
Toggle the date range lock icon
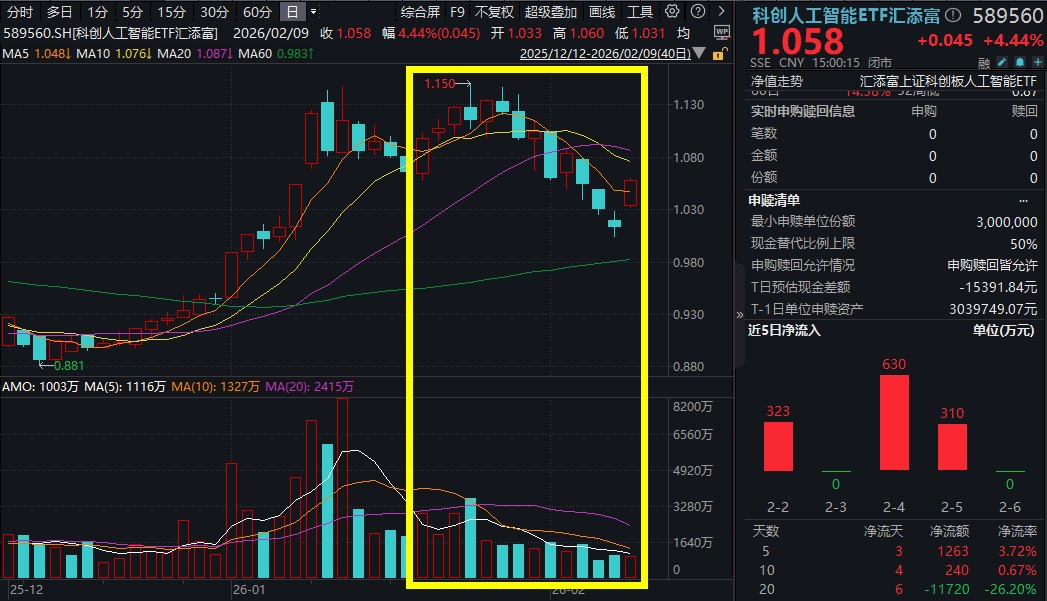tap(718, 54)
